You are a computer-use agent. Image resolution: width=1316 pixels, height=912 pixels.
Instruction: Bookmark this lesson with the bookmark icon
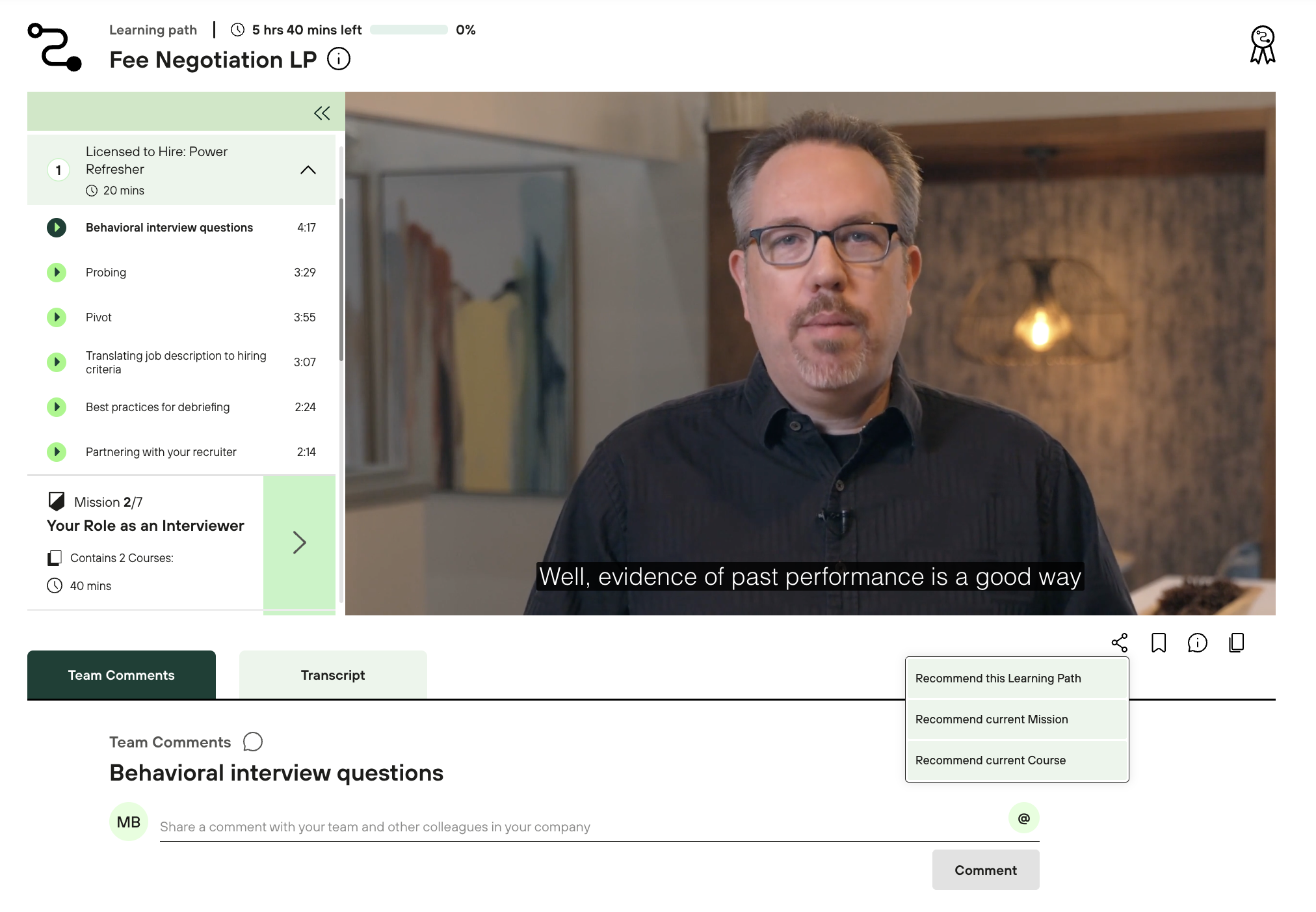click(x=1158, y=643)
